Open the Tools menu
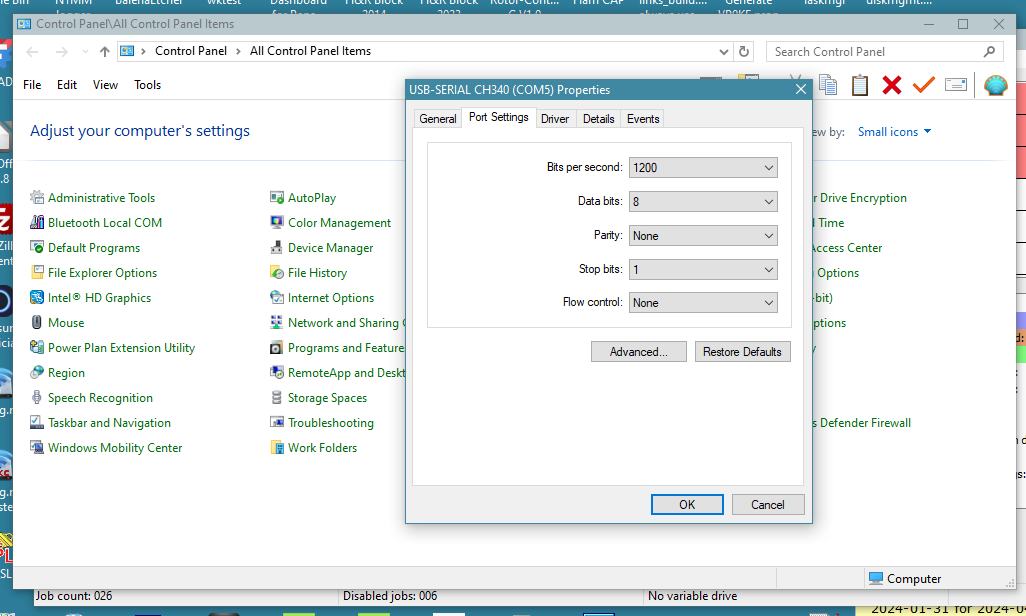 point(147,85)
